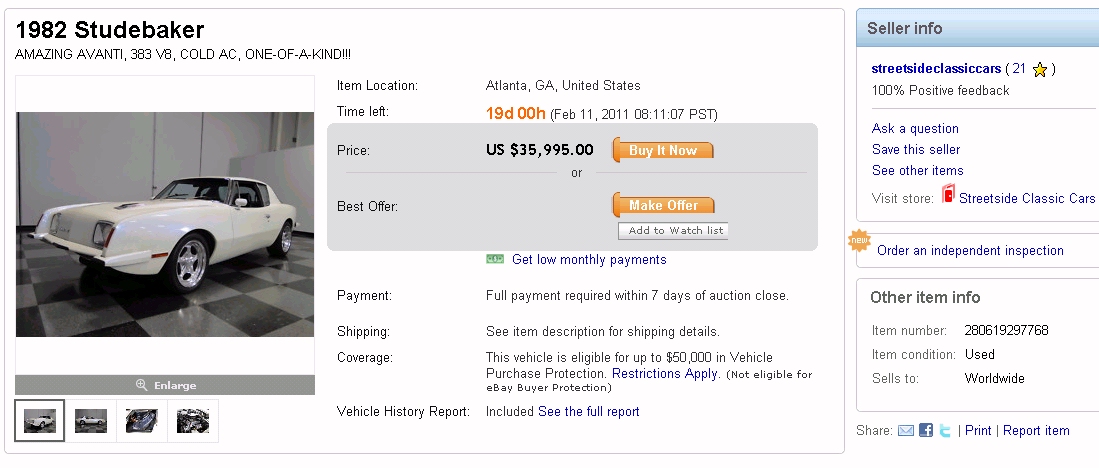Click the Enlarge magnifier icon
The width and height of the screenshot is (1099, 468).
pyautogui.click(x=142, y=385)
